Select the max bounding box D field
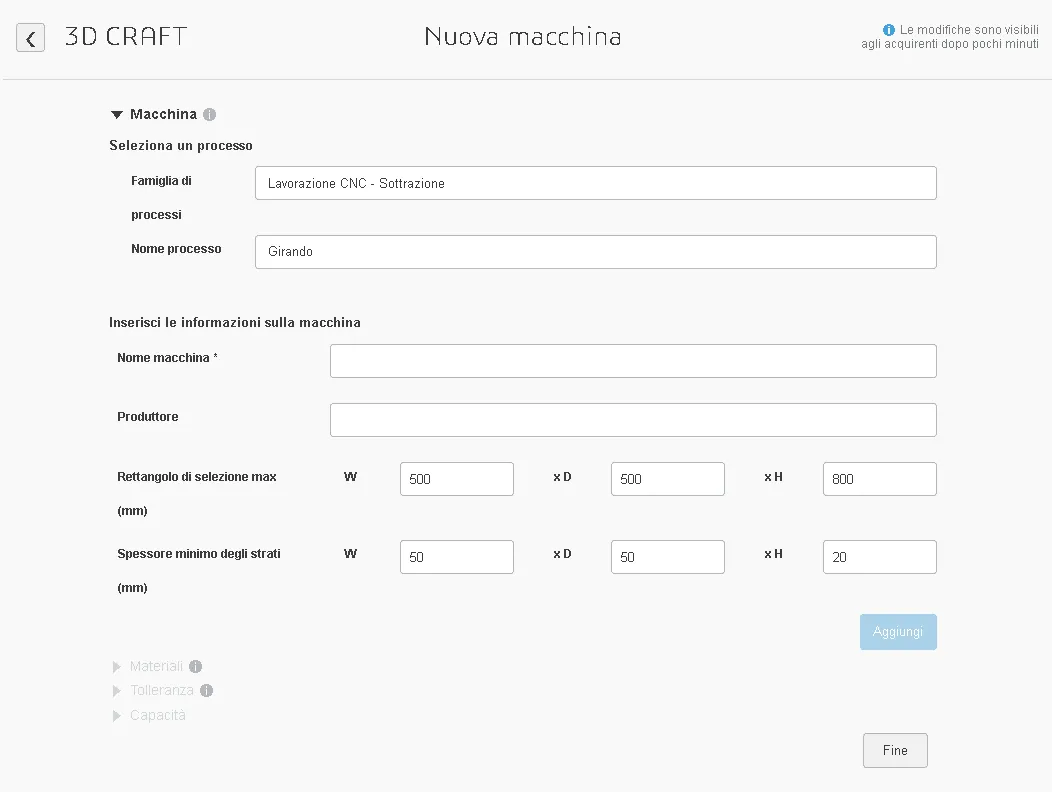The width and height of the screenshot is (1052, 792). pyautogui.click(x=667, y=479)
